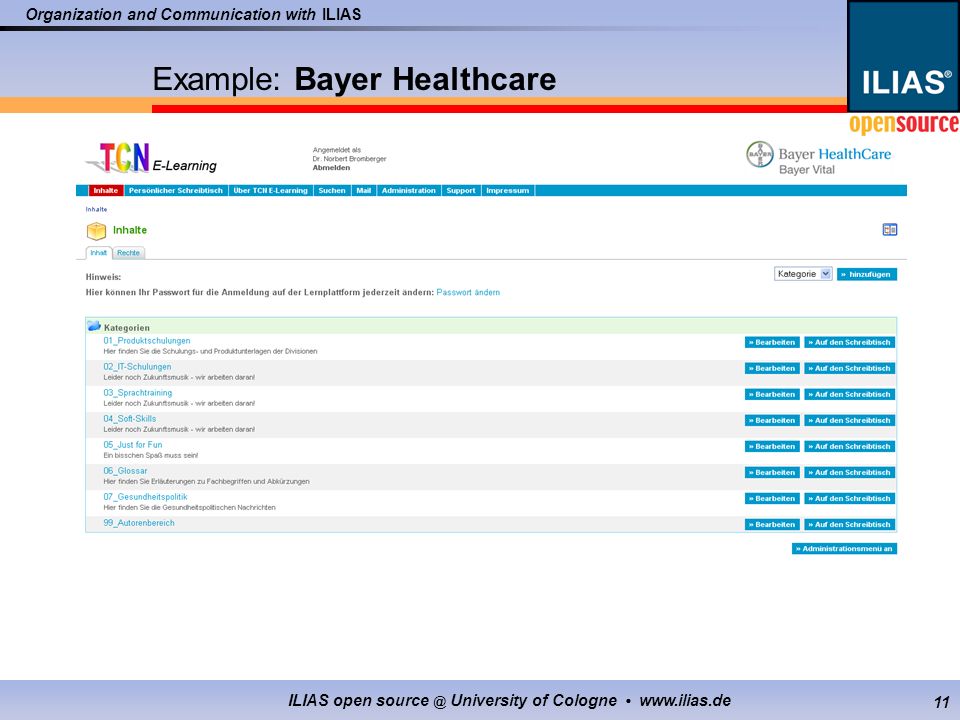Viewport: 960px width, 720px height.
Task: Click the Kategorien section header
Action: pos(490,326)
